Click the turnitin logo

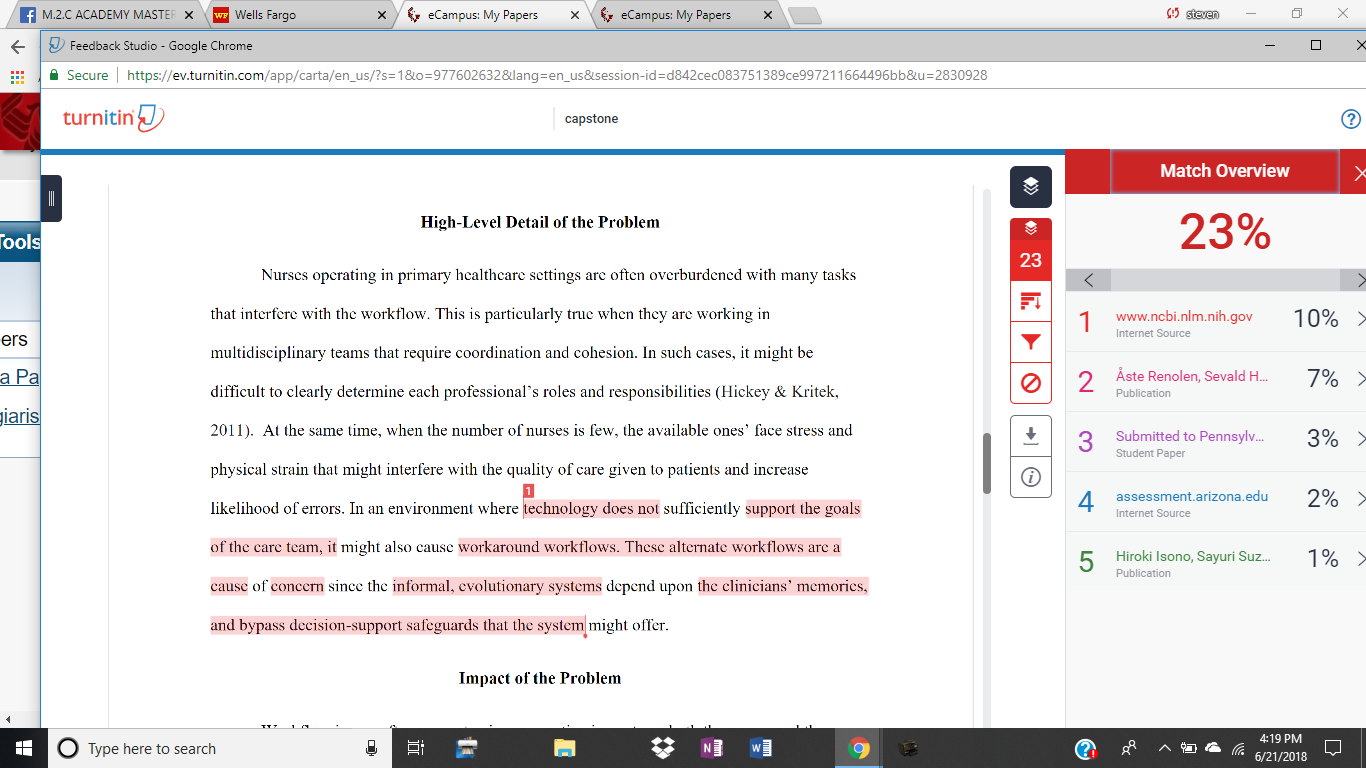pos(113,118)
